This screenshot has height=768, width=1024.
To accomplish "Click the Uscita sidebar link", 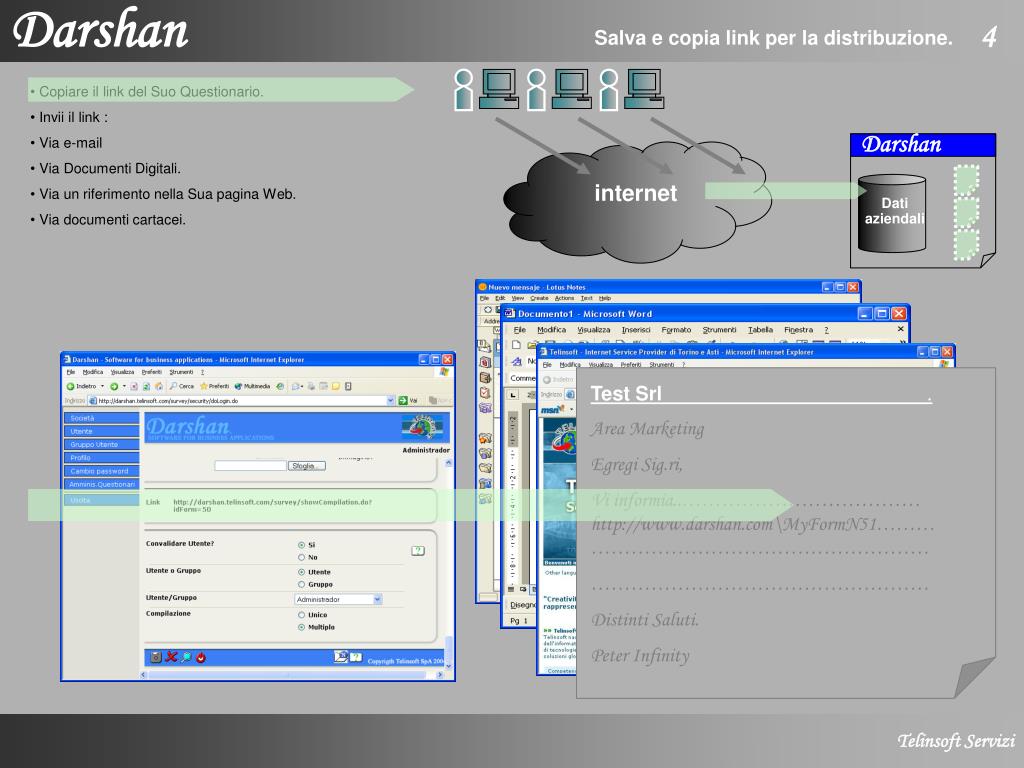I will click(101, 500).
